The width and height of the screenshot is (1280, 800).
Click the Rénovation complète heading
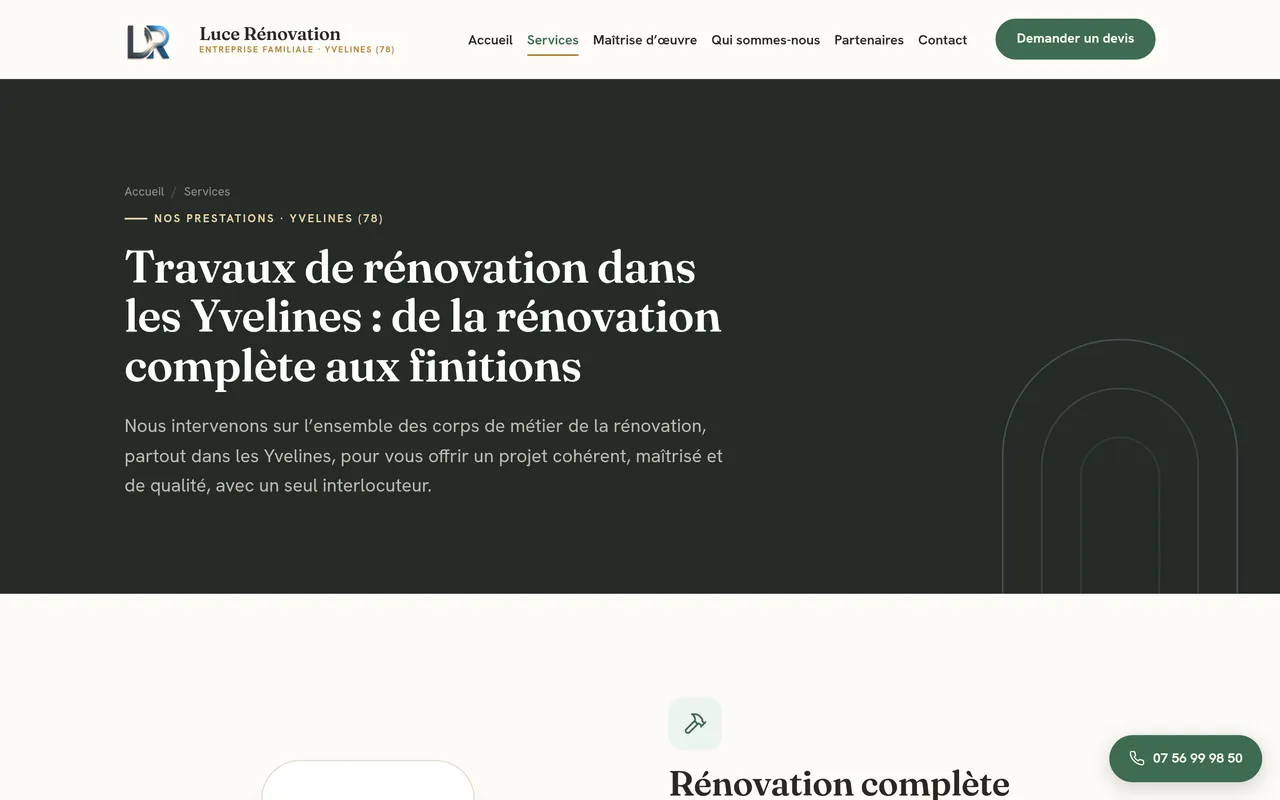(839, 783)
